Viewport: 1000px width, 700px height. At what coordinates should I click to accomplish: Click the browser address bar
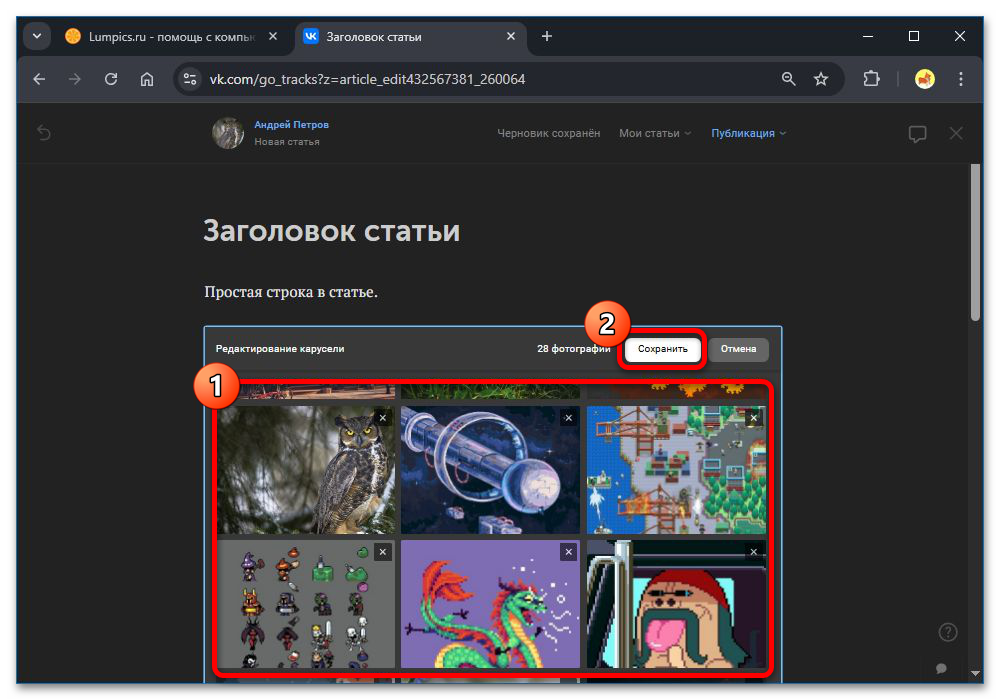[450, 78]
